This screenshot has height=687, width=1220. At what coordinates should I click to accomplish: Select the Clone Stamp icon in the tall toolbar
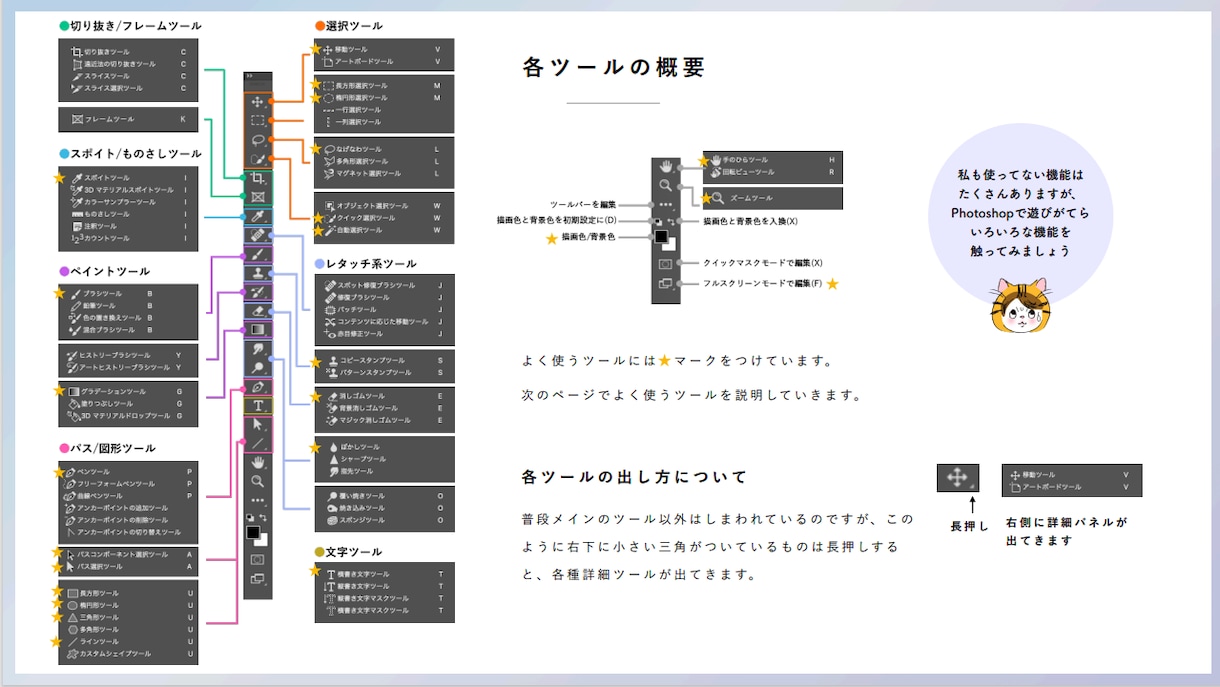click(x=257, y=273)
